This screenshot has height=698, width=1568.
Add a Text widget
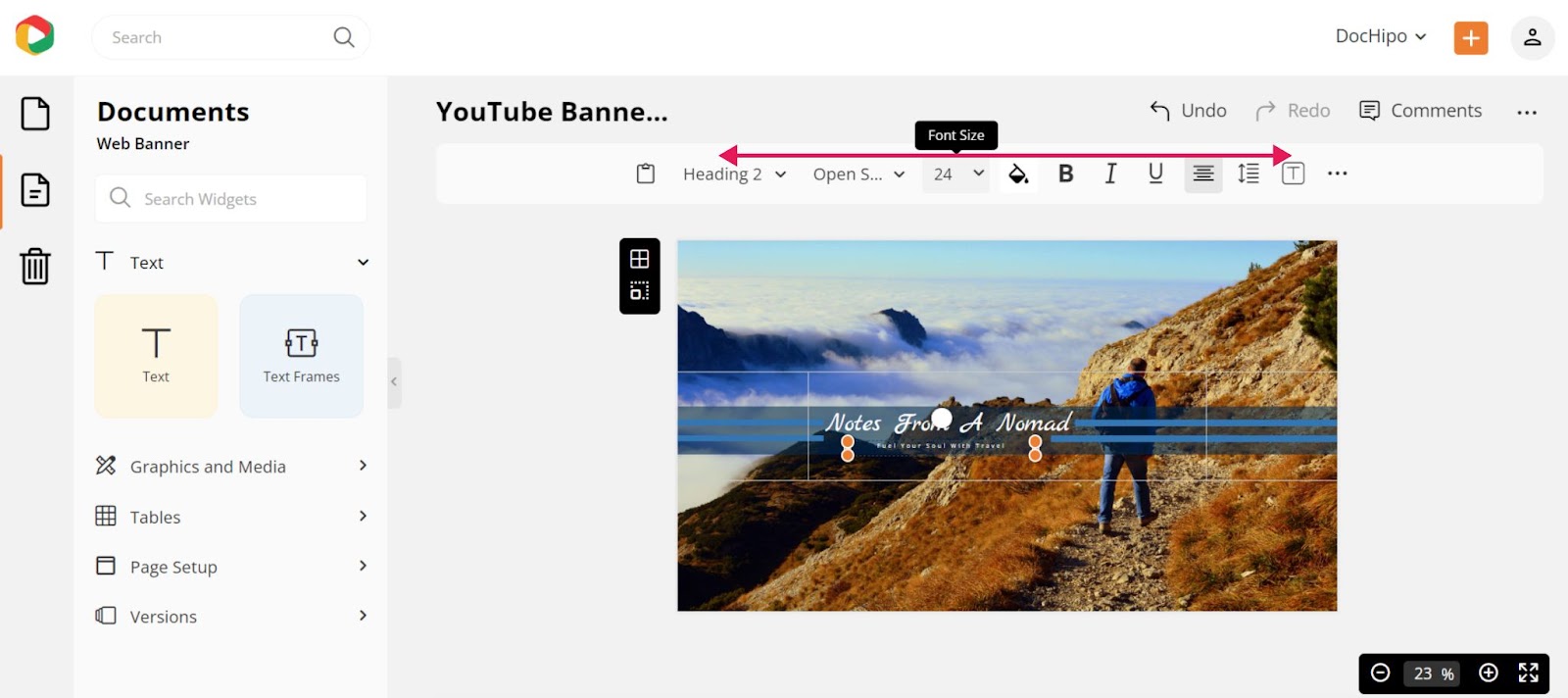[x=156, y=356]
